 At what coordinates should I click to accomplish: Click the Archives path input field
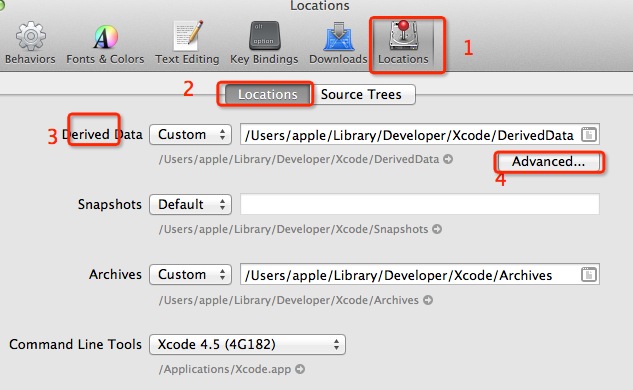420,275
